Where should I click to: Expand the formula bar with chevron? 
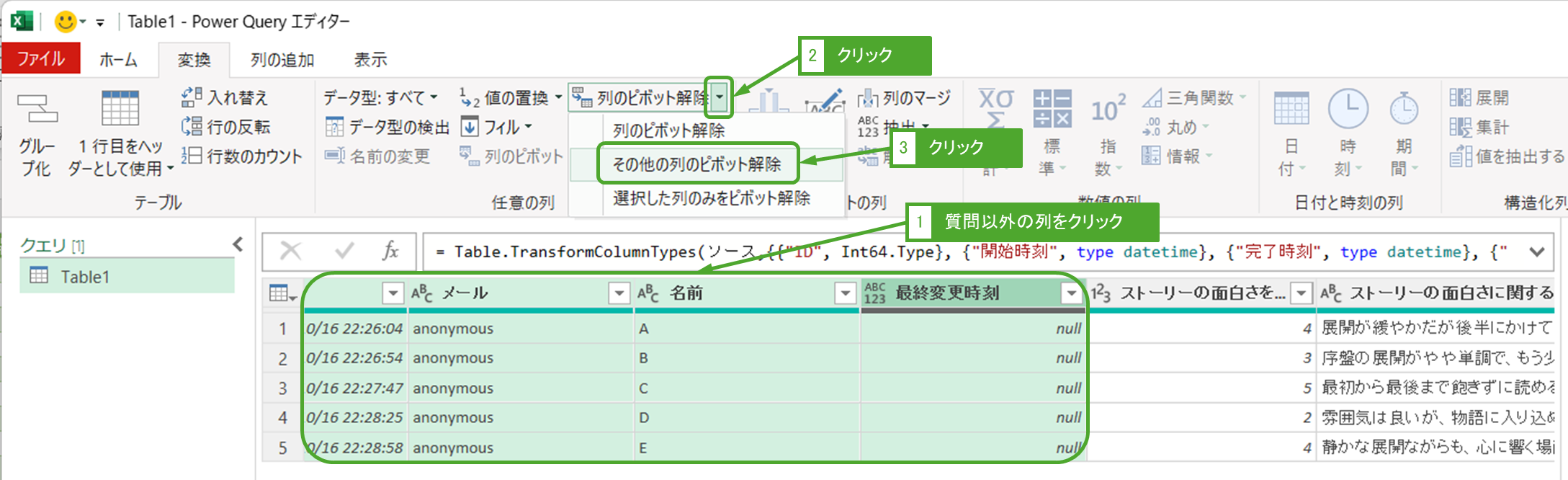click(x=1537, y=252)
